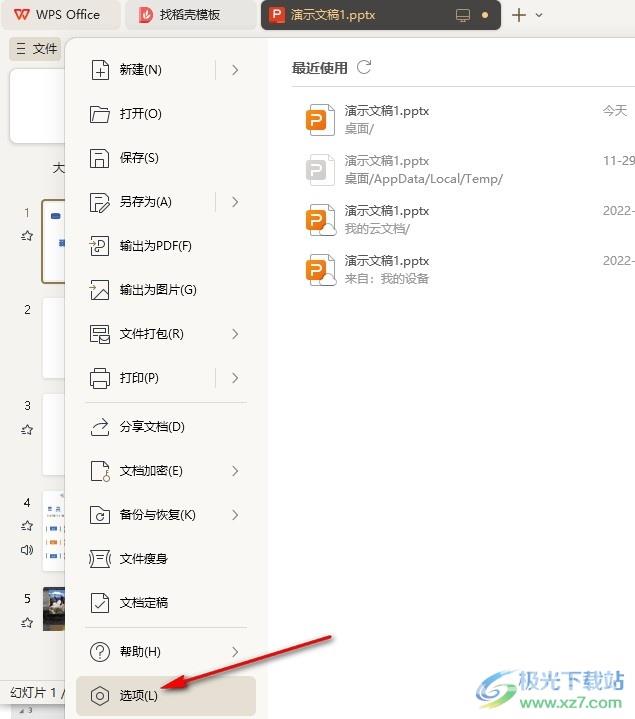Click the backup and restore icon beside 备份与恢复(K)
Image resolution: width=635 pixels, height=719 pixels.
pos(99,515)
